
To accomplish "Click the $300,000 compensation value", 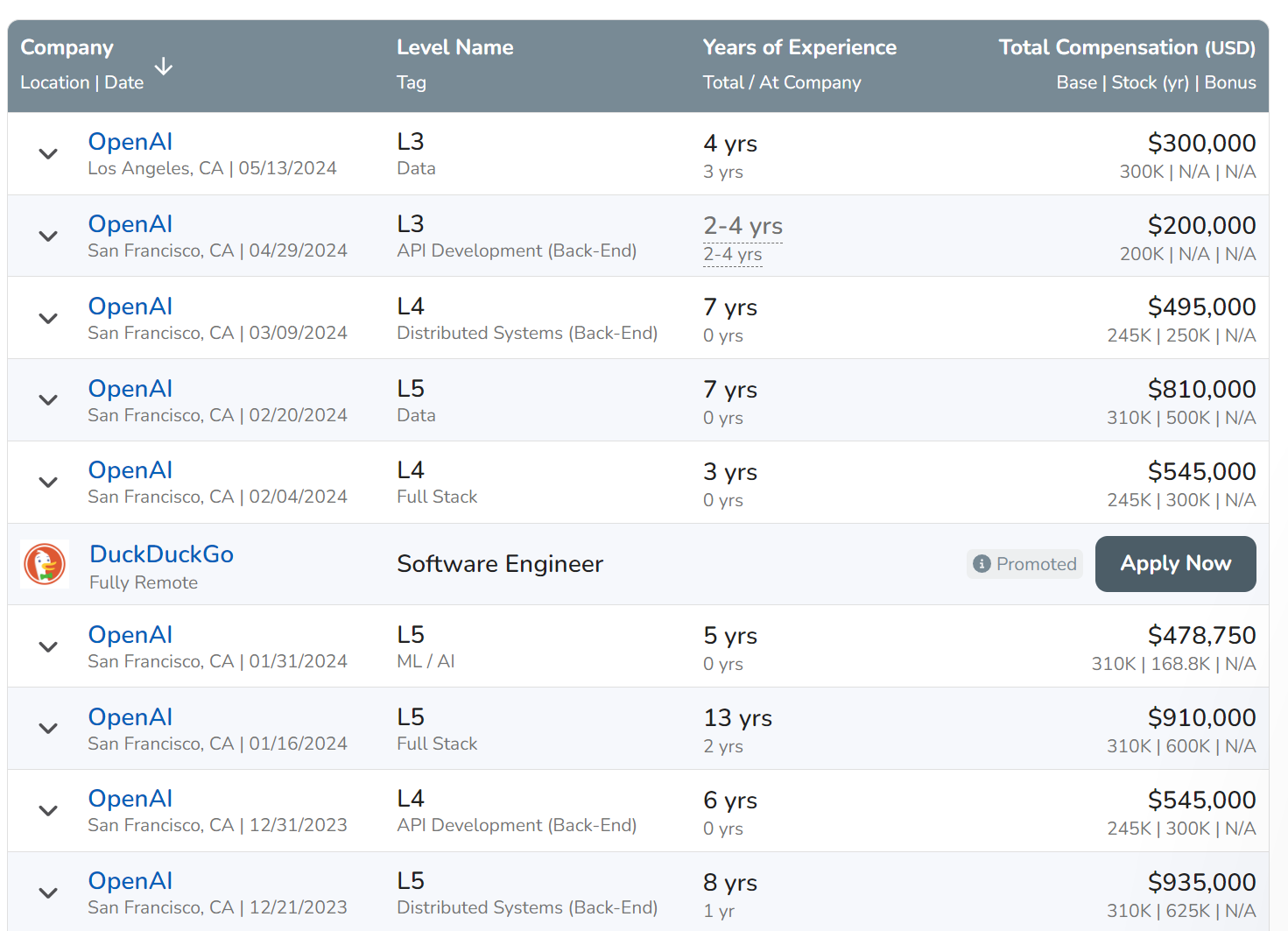I will 1201,143.
